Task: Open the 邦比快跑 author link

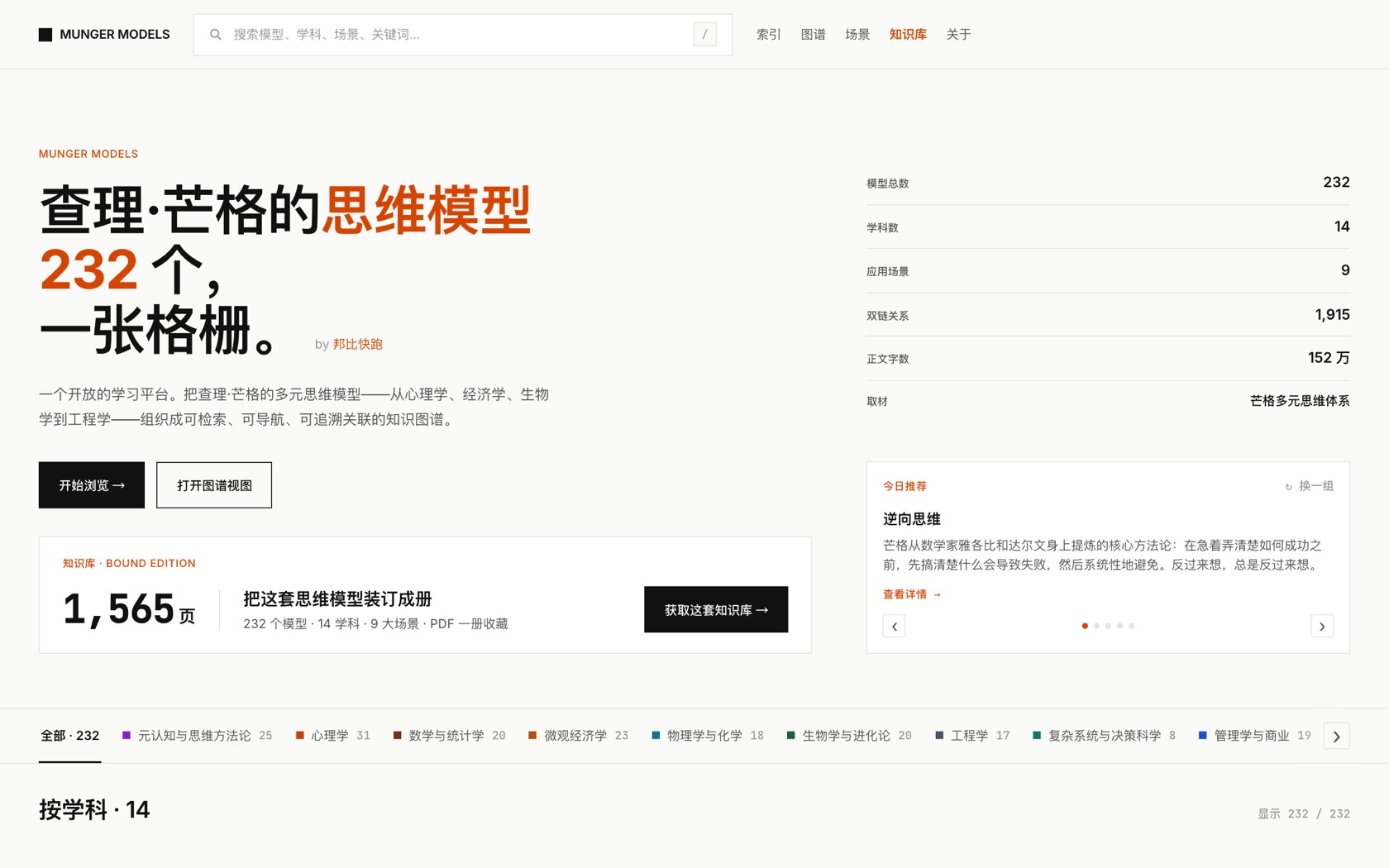Action: (x=357, y=344)
